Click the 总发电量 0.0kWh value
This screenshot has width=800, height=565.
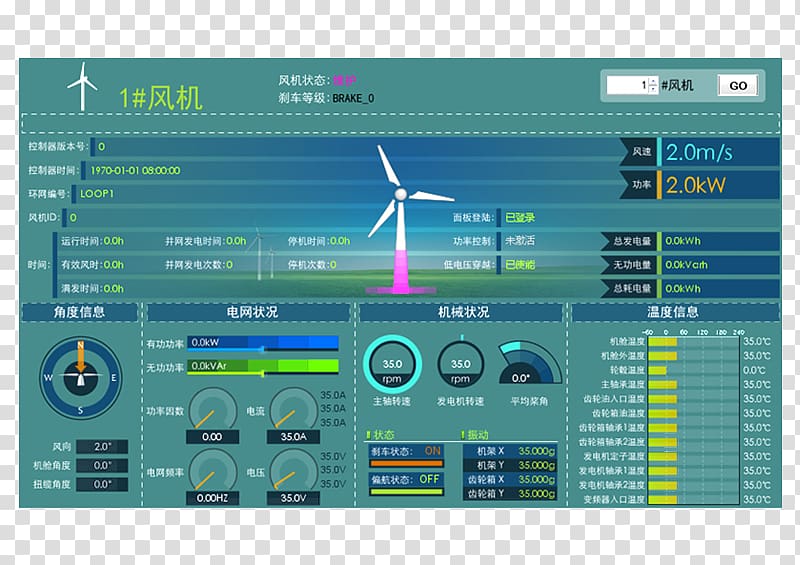point(683,241)
